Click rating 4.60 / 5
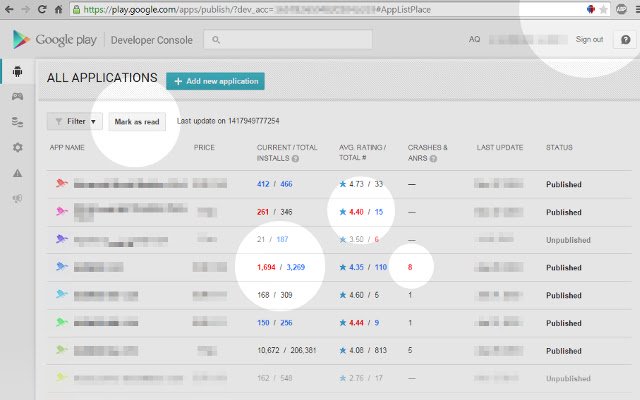Viewport: 640px width, 400px height. 359,295
